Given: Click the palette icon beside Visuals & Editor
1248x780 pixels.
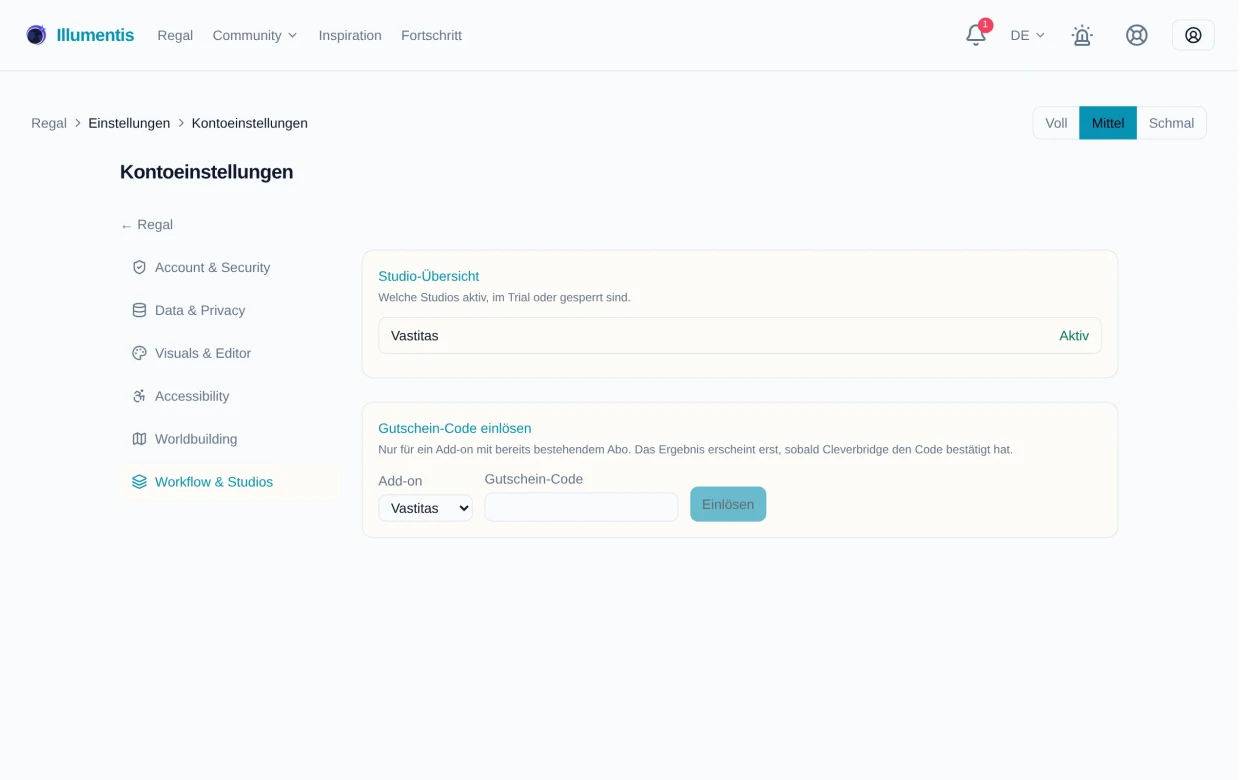Looking at the screenshot, I should (139, 354).
